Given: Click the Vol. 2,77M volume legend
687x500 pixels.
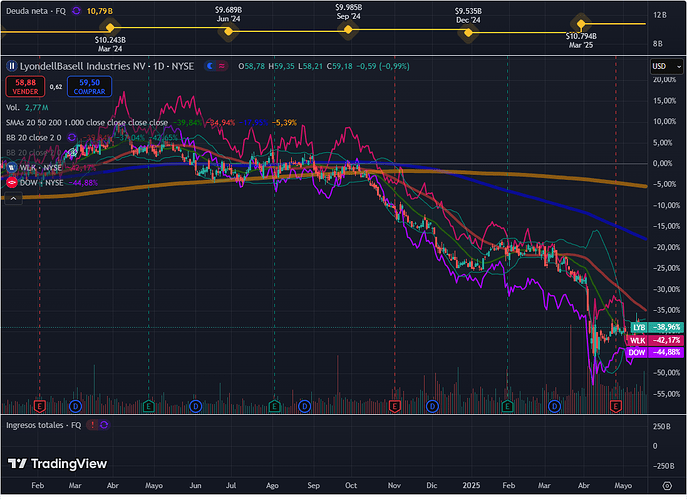Looking at the screenshot, I should point(27,107).
